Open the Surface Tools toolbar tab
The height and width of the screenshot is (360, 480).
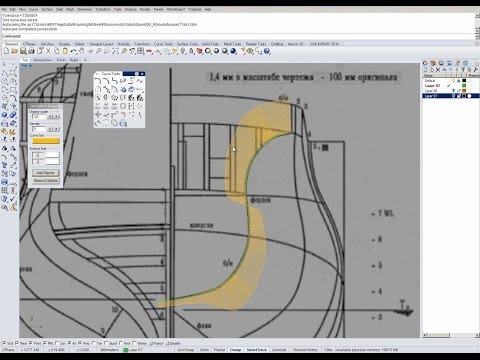(187, 44)
